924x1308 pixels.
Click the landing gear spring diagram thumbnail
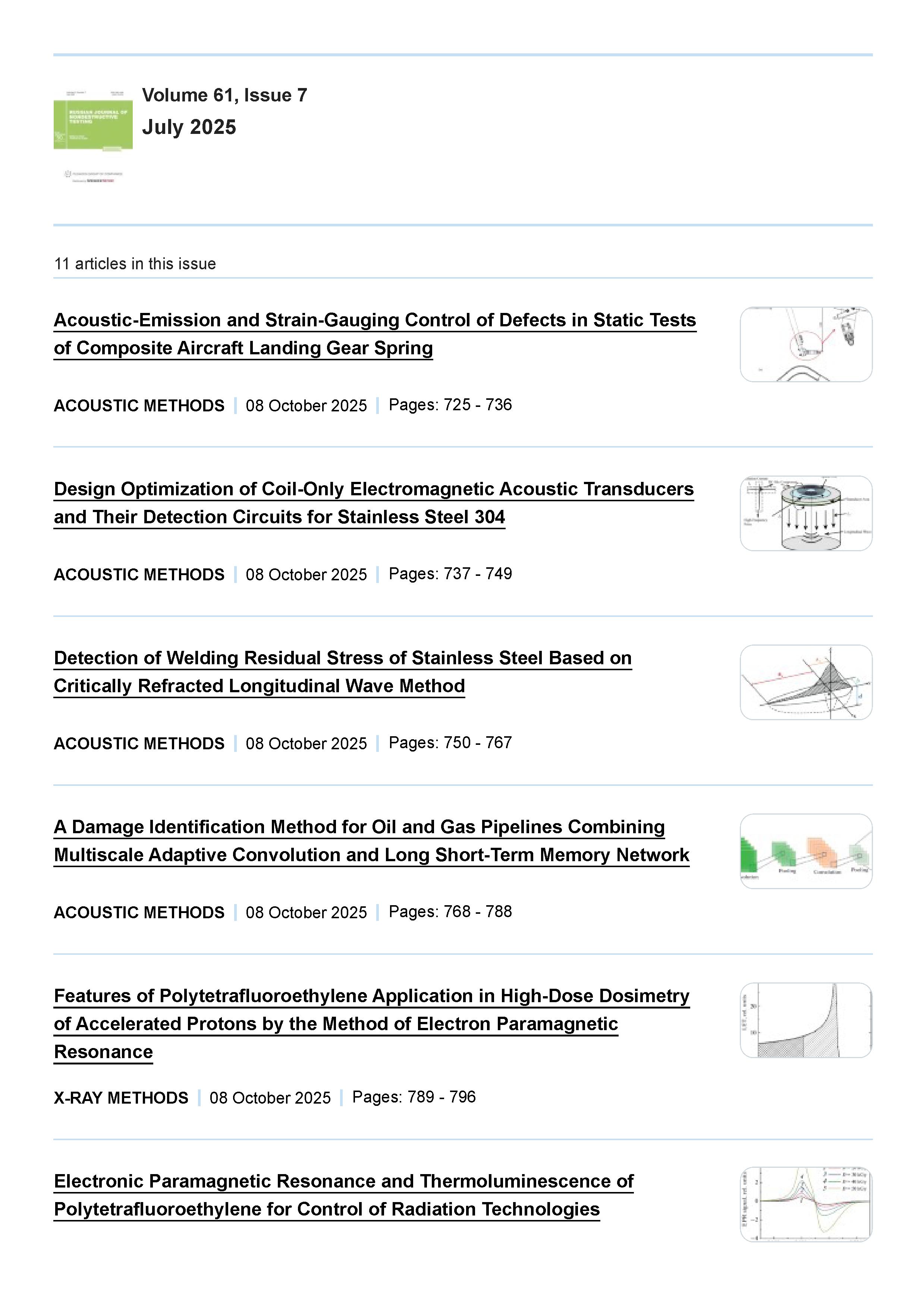pos(805,345)
